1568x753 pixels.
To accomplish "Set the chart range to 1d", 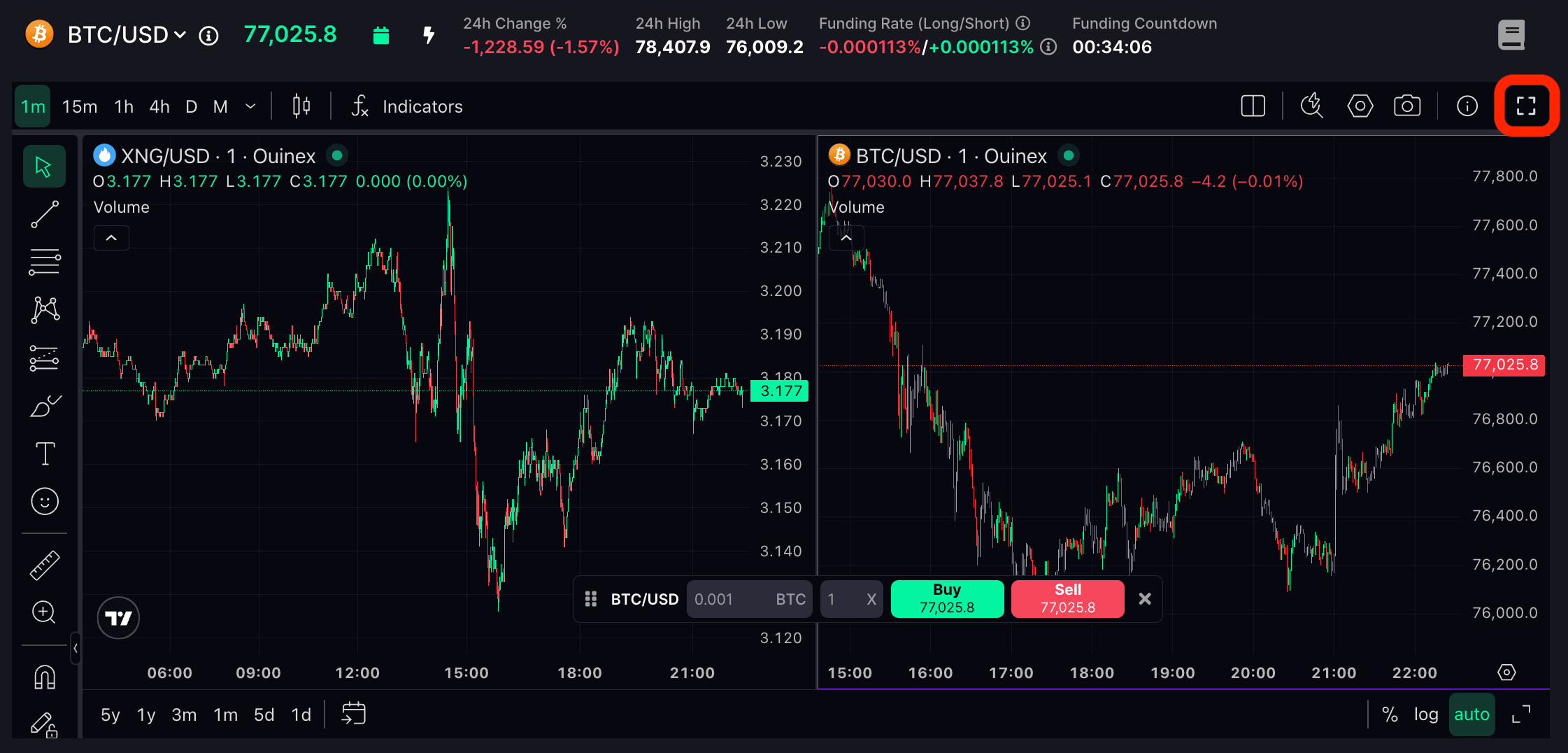I will 301,715.
